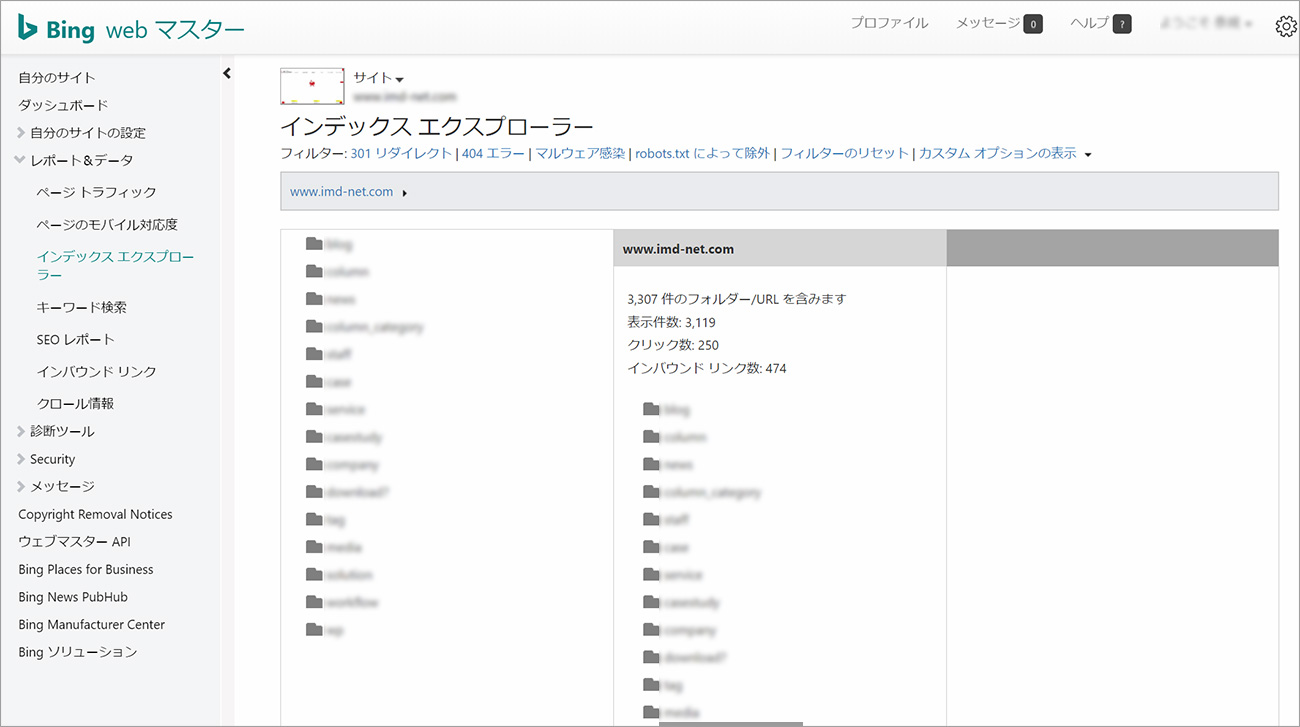The image size is (1300, 727).
Task: Click the Bing web マスター logo
Action: point(131,28)
